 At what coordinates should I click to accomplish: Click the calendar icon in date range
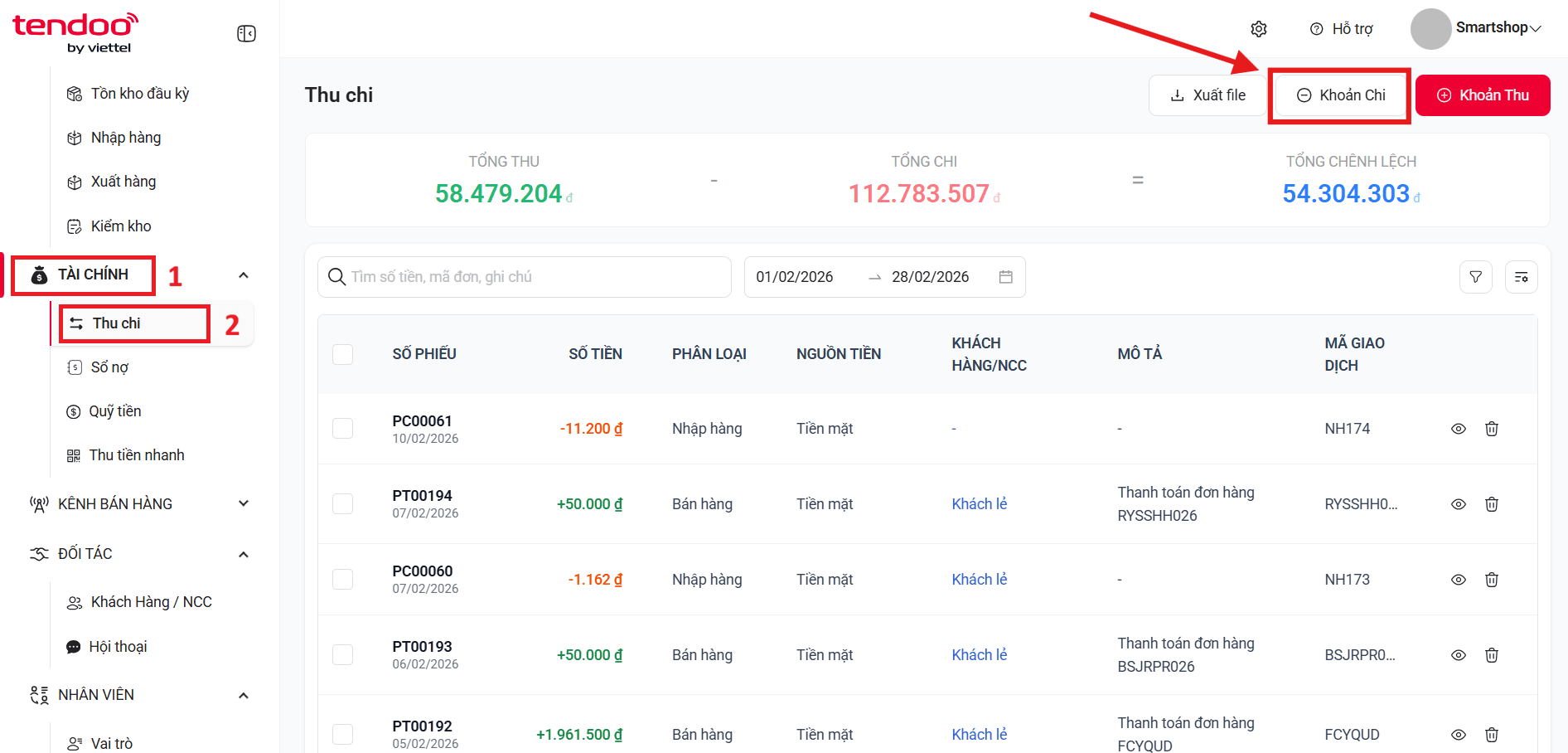1006,277
